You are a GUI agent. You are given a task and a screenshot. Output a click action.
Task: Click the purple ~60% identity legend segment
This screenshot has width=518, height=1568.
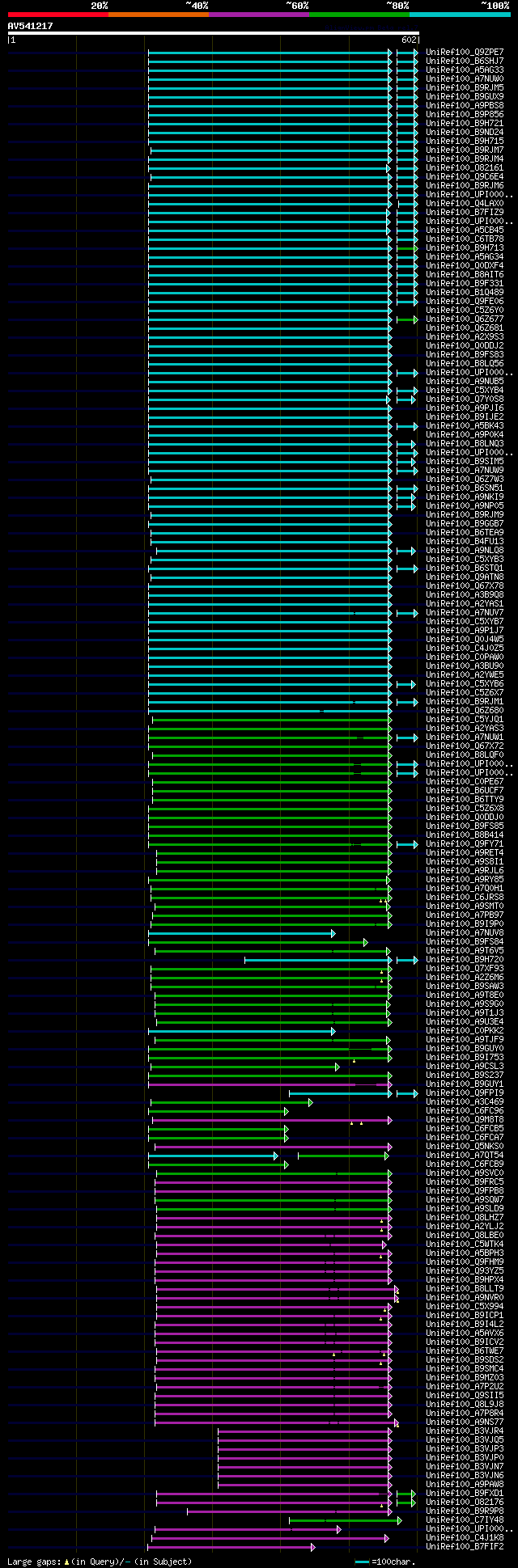259,15
